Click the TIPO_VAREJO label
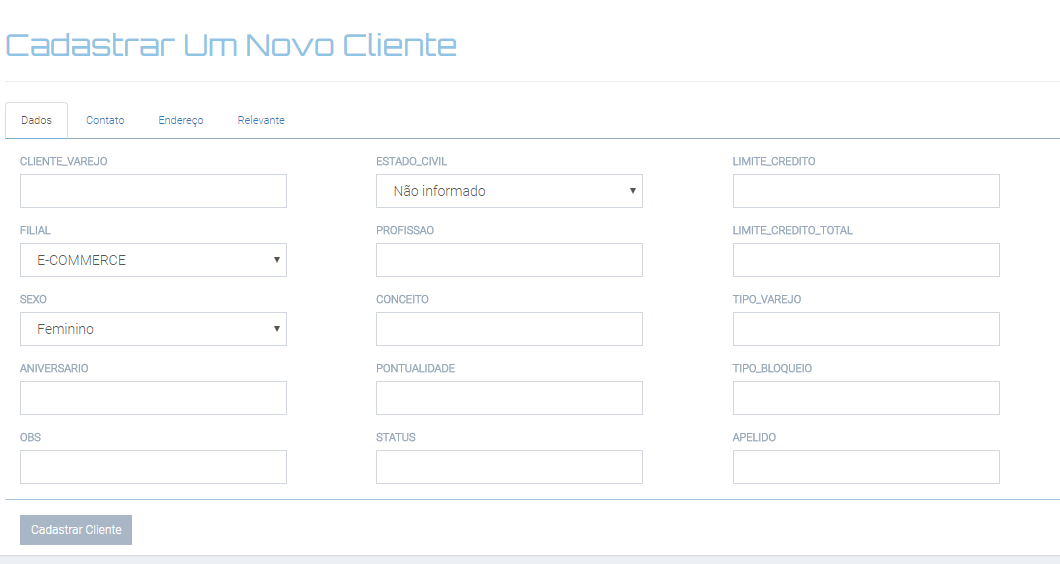 click(767, 300)
